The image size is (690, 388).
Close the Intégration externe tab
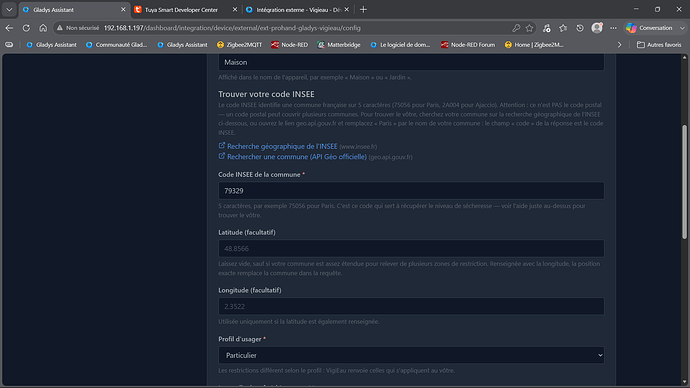click(347, 9)
